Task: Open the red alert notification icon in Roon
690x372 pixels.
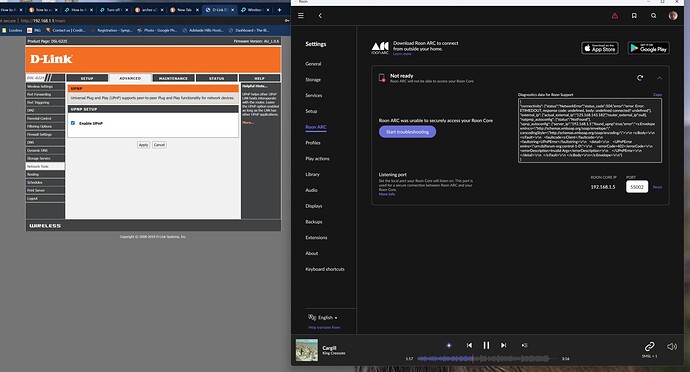Action: tap(615, 16)
